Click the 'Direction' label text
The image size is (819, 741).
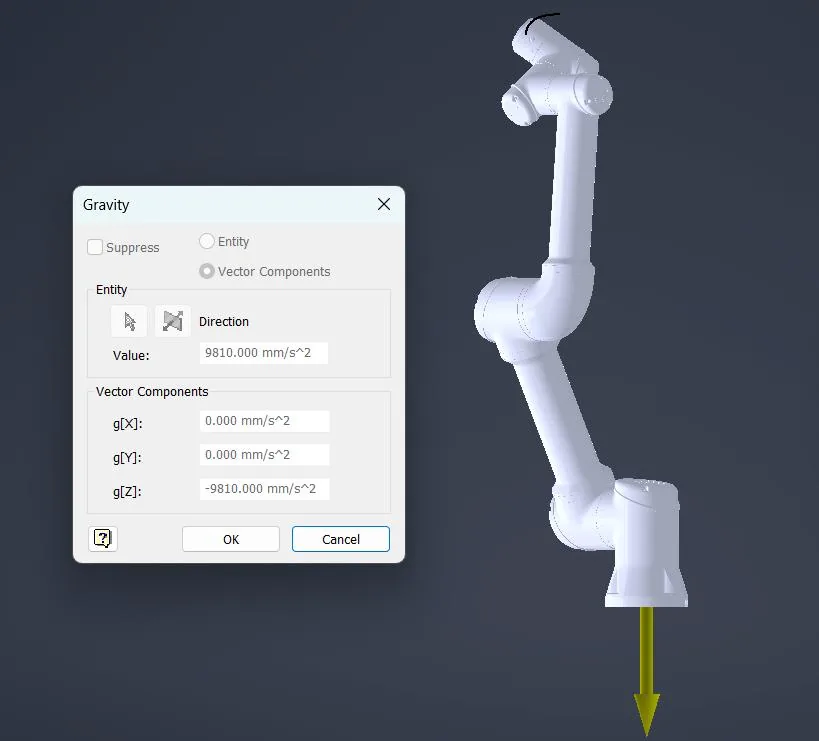point(224,322)
